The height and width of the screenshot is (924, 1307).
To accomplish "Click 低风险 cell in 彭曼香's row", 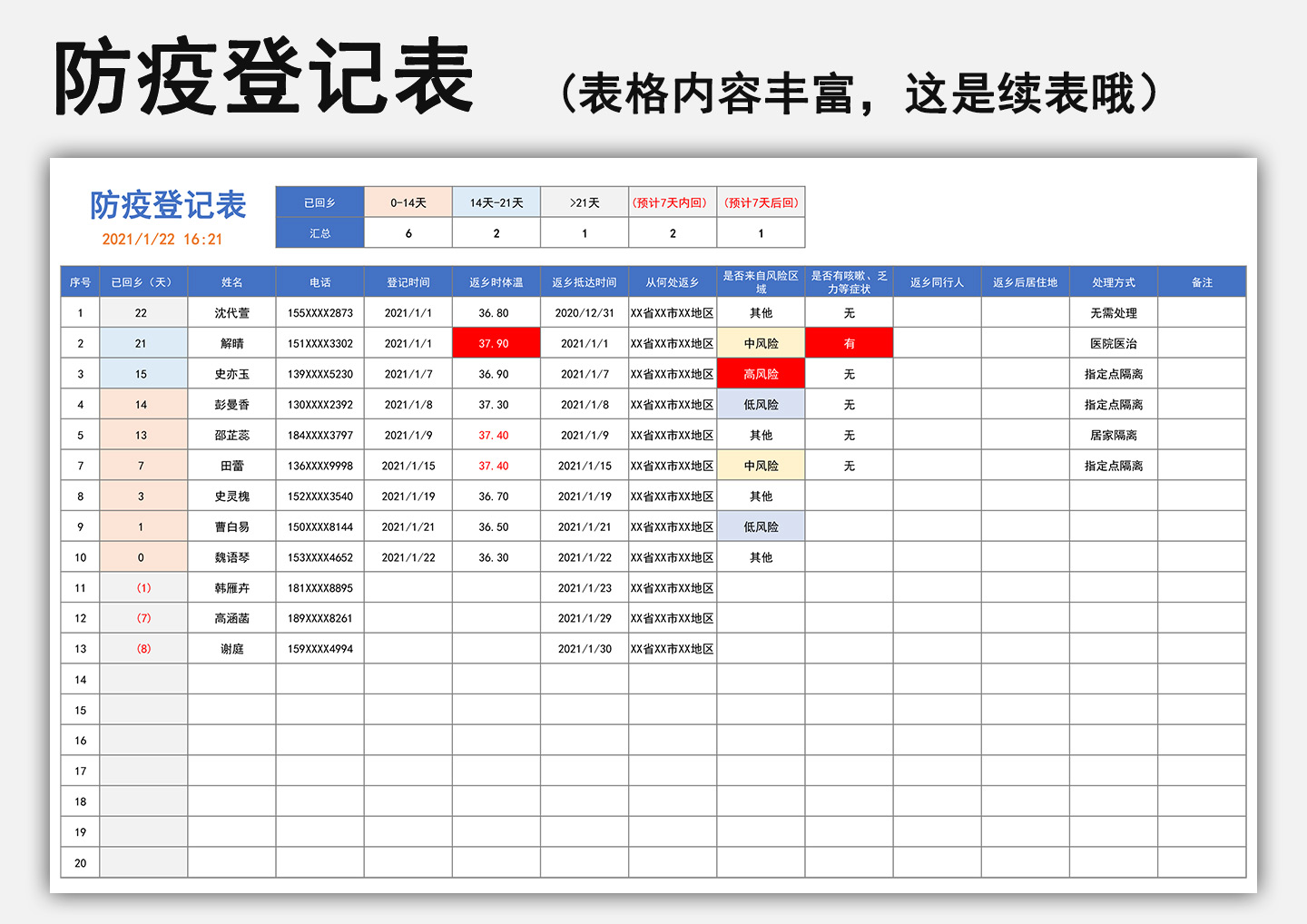I will point(761,405).
